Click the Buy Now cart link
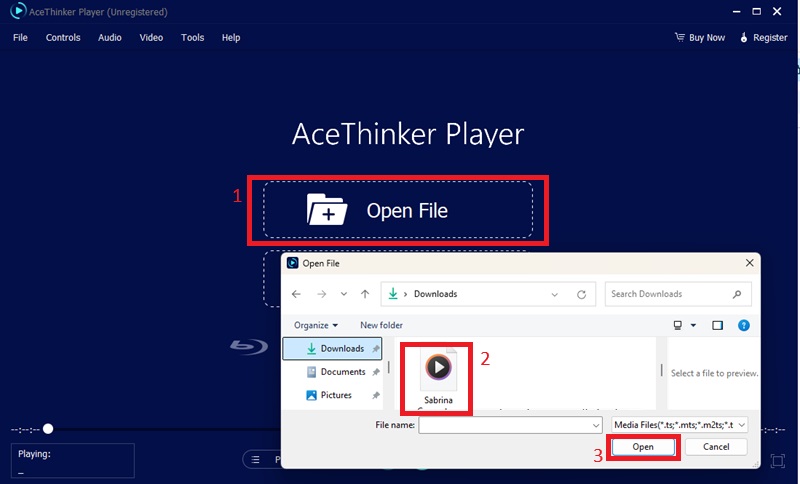Screen dimensions: 800x484 (x=700, y=37)
